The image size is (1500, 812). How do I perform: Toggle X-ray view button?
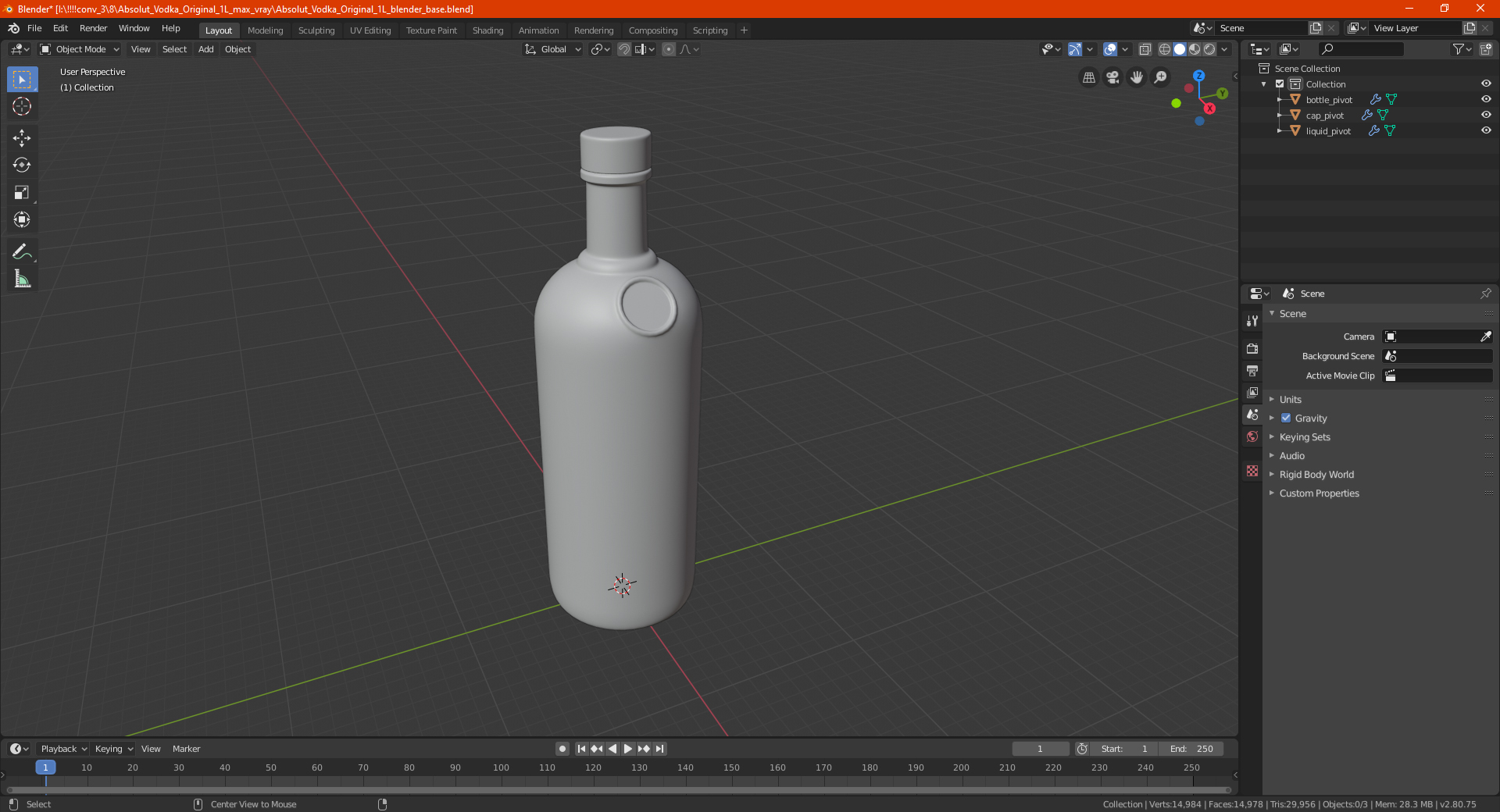point(1145,49)
